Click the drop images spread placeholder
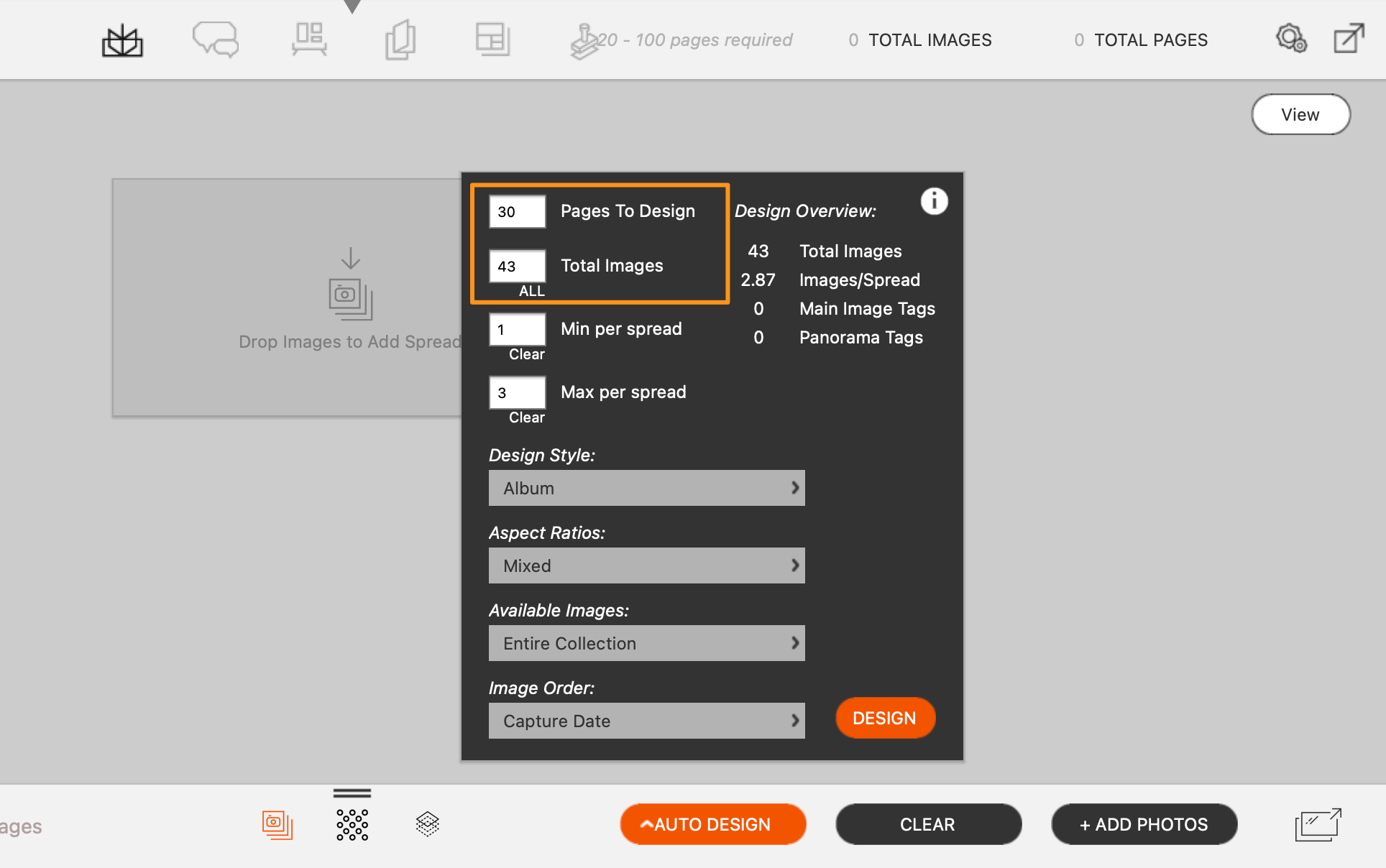Image resolution: width=1386 pixels, height=868 pixels. 286,297
